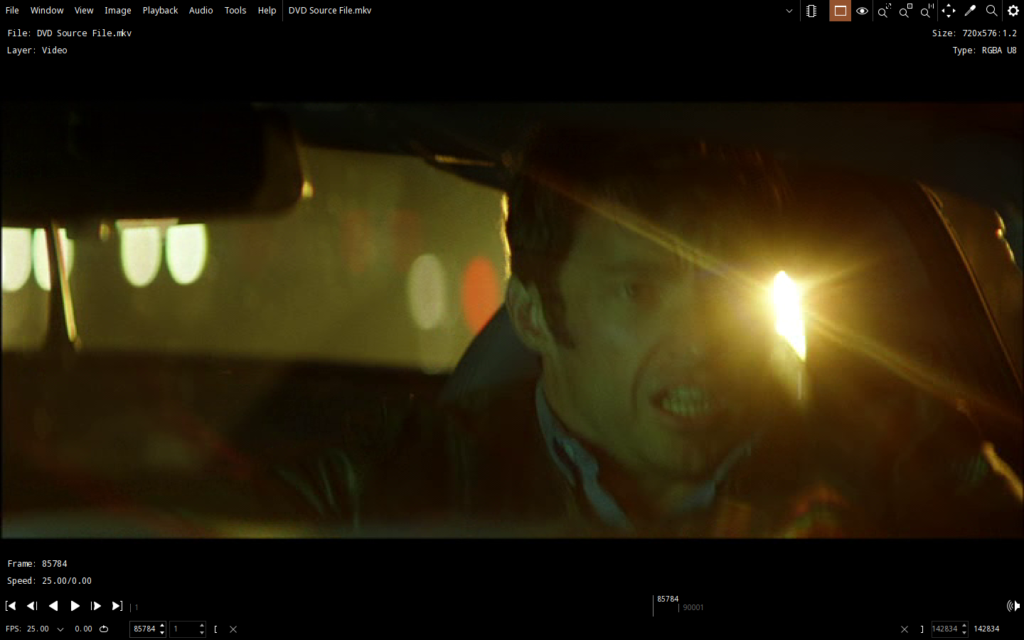
Task: Click the DVD Source File.mkv filename entry
Action: pos(330,10)
